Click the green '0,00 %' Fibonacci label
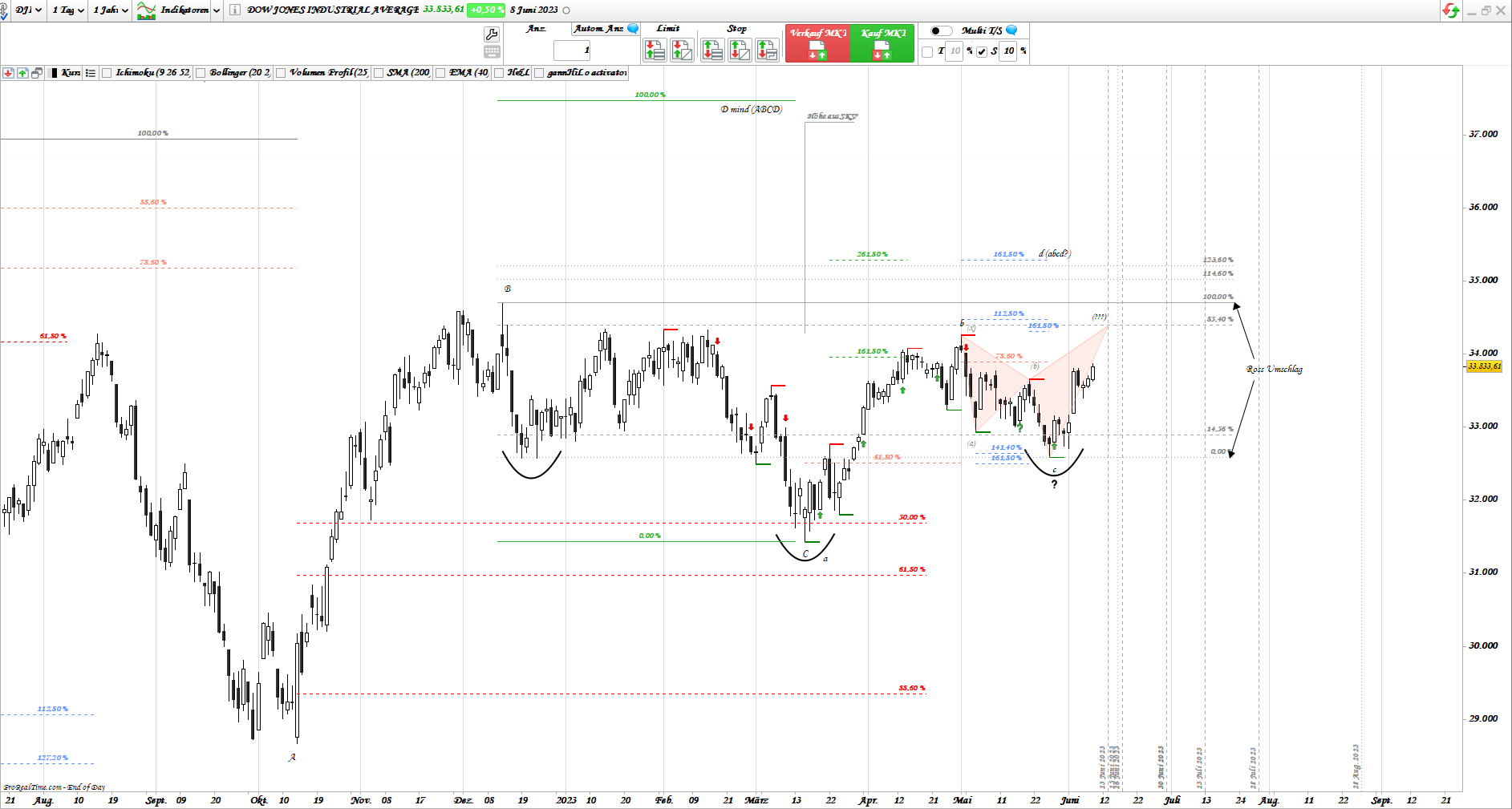1512x809 pixels. point(650,536)
